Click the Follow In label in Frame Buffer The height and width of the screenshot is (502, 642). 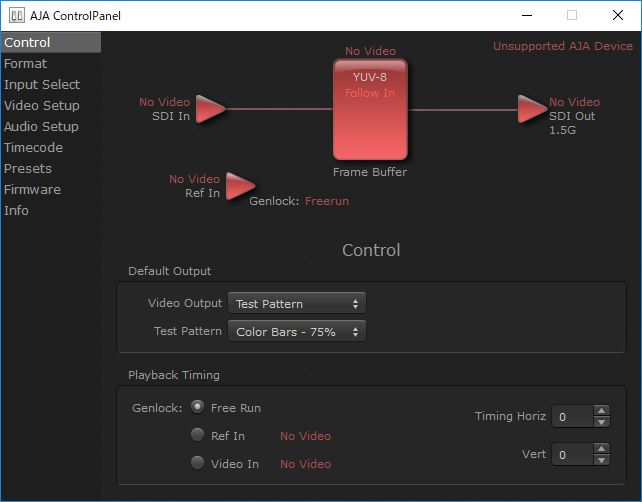[370, 93]
